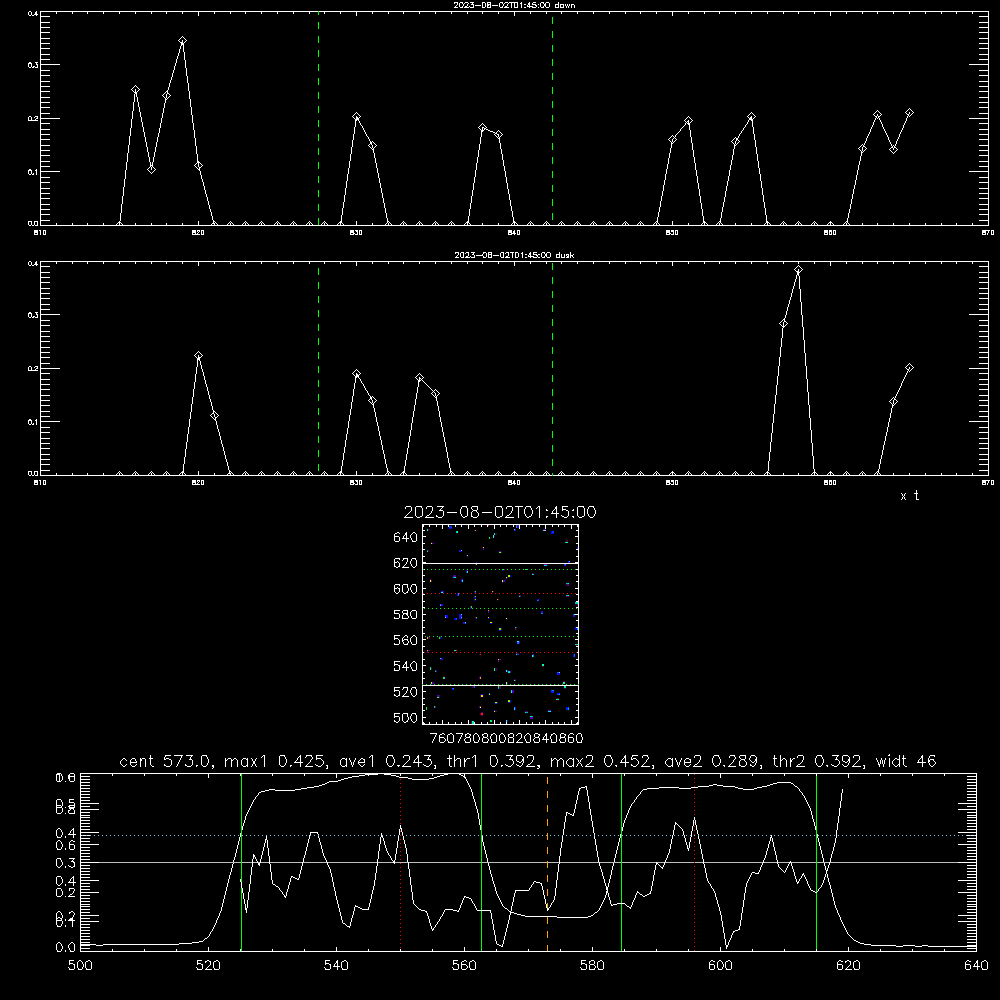
Task: Click the scatter image thumbnail in the center
Action: 501,624
